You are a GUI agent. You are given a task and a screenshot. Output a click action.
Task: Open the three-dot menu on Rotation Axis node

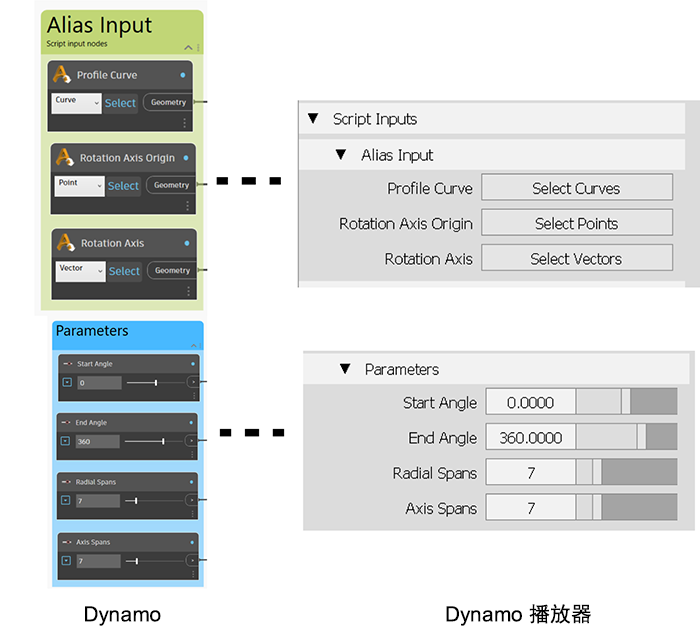pos(188,291)
